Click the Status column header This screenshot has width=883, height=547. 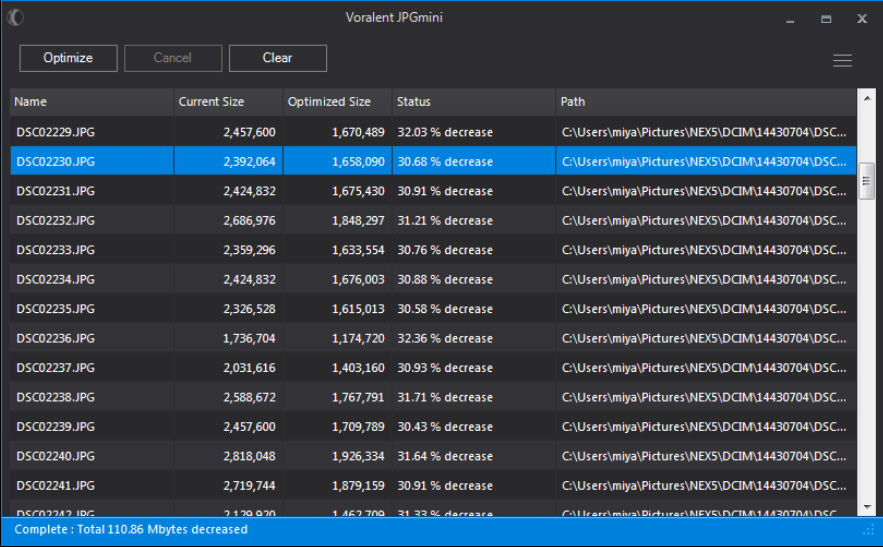point(474,102)
